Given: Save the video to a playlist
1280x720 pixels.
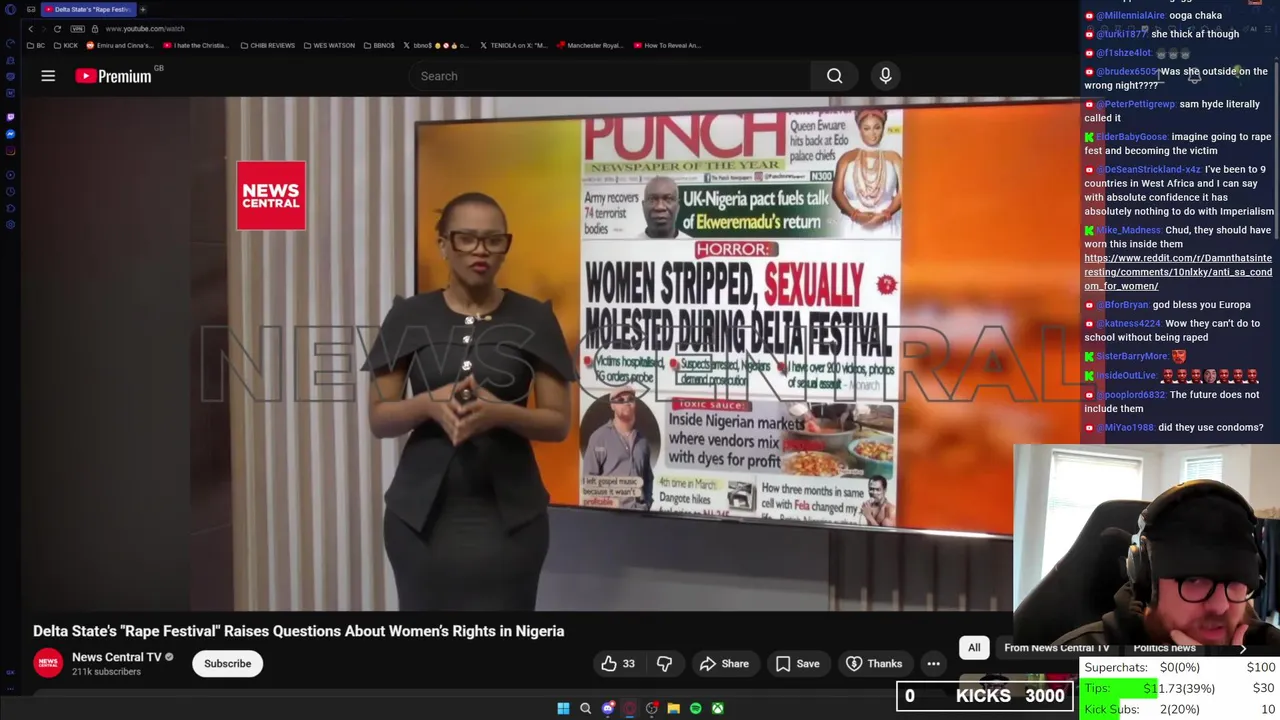Looking at the screenshot, I should point(798,663).
